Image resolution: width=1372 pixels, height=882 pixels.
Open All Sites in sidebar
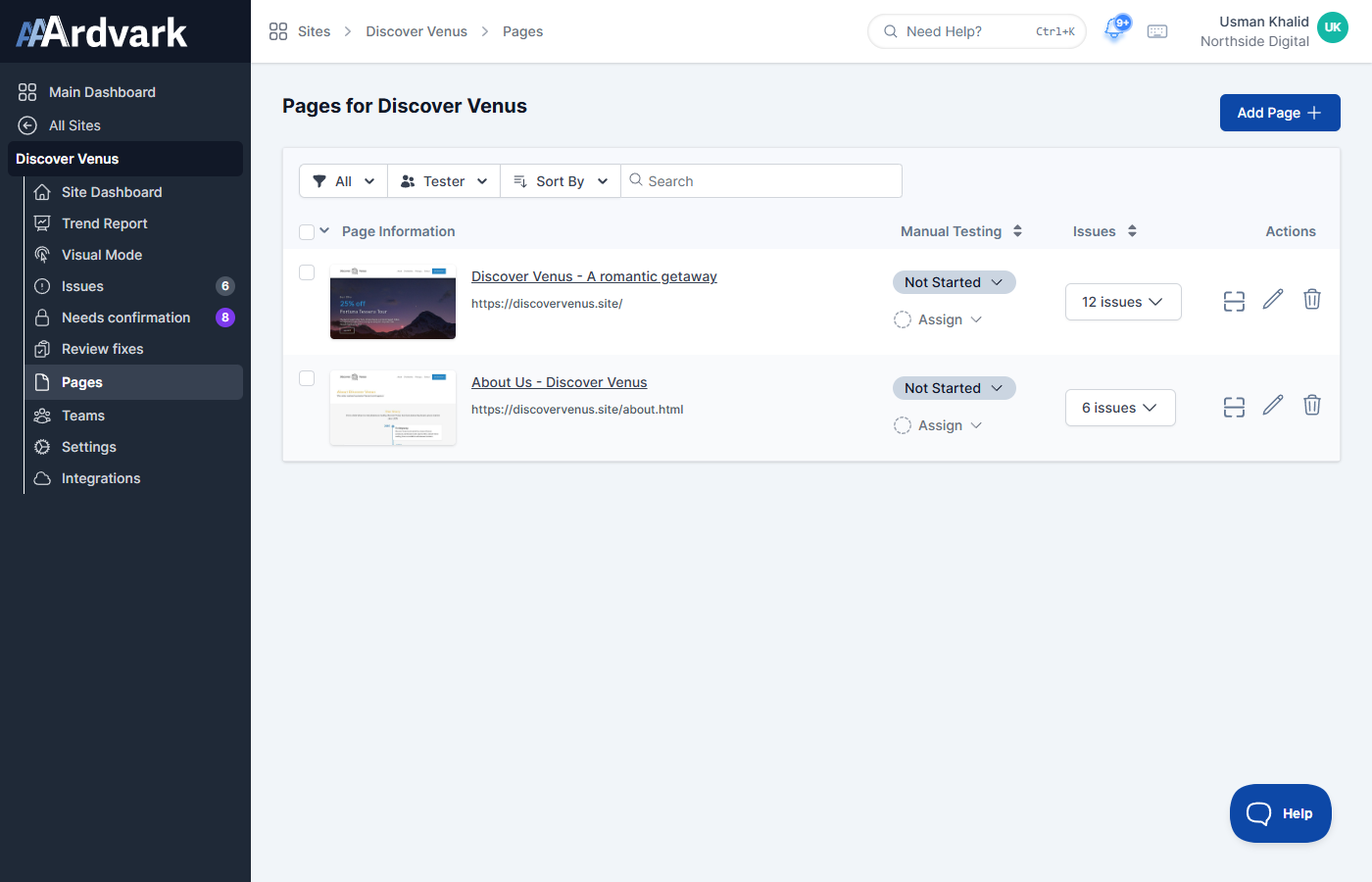(74, 125)
